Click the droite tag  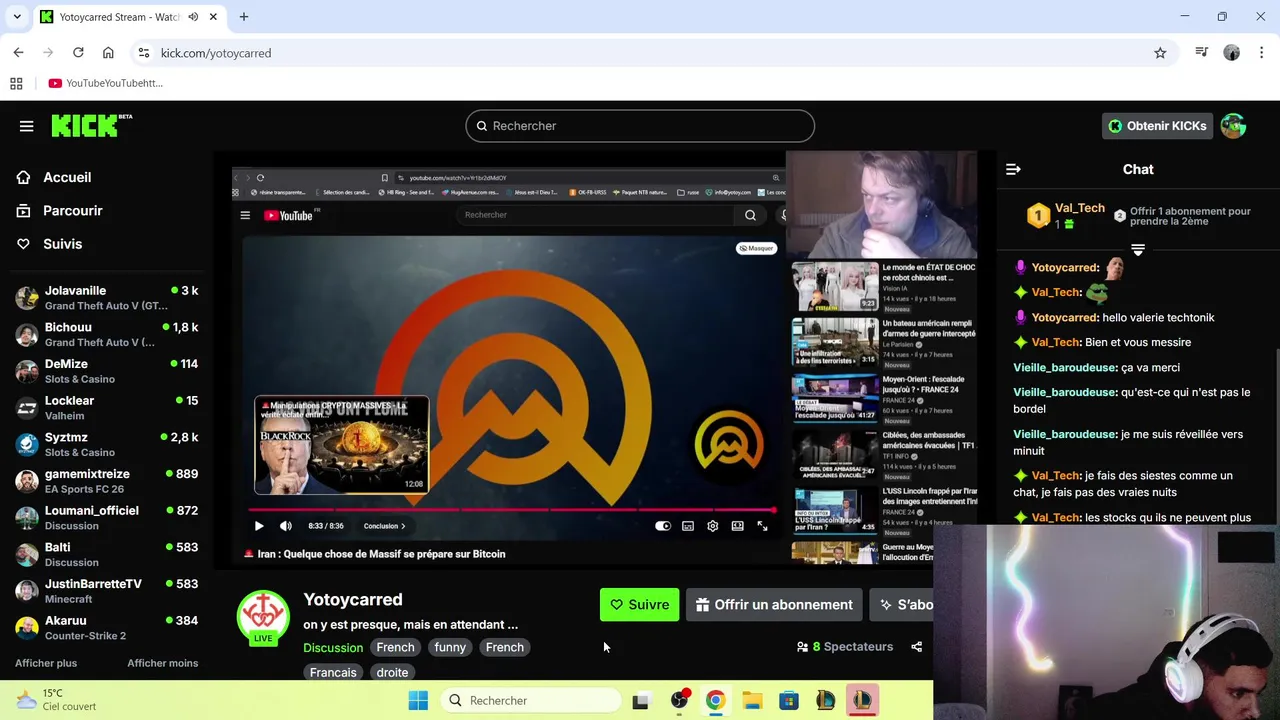392,672
